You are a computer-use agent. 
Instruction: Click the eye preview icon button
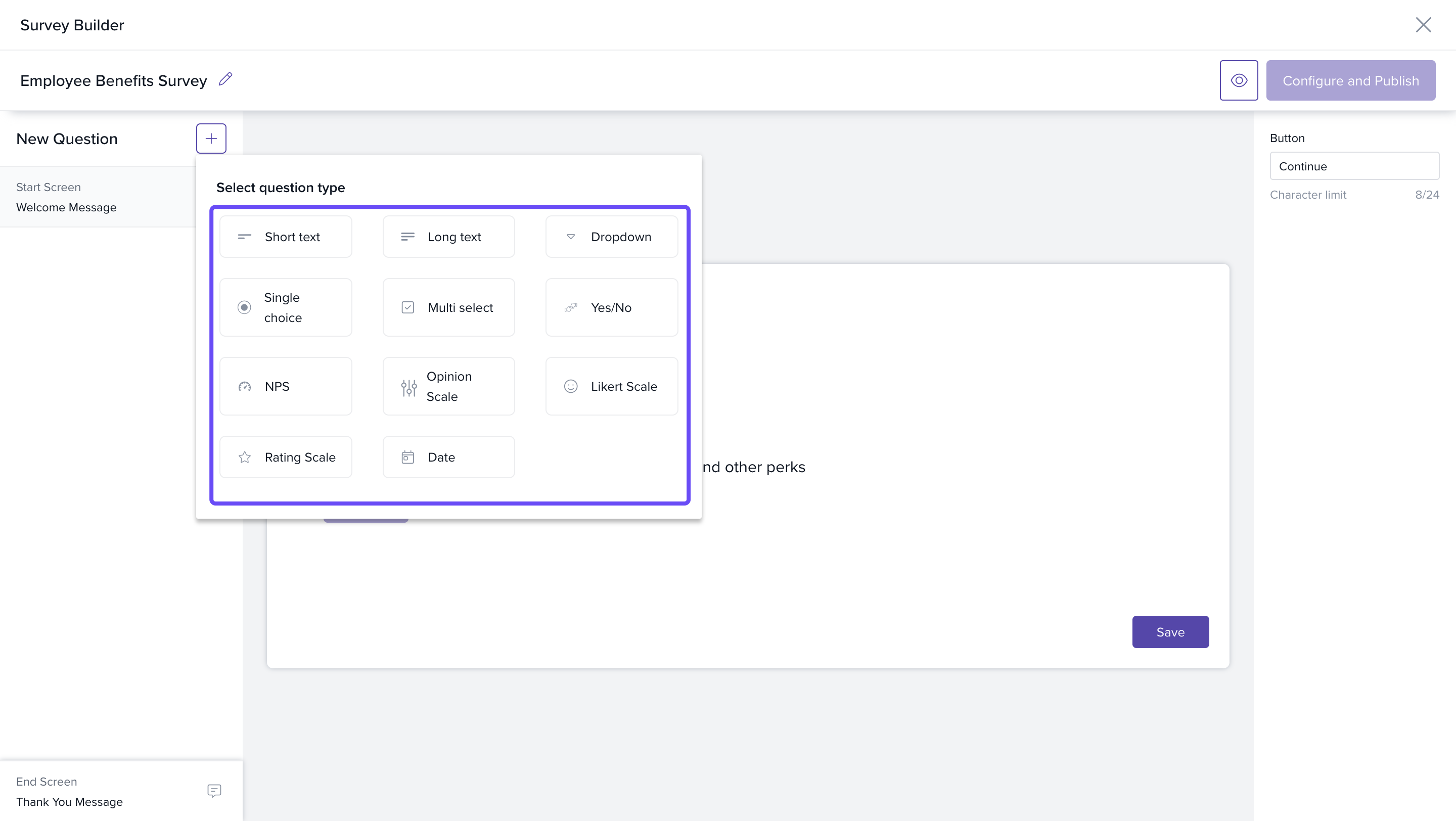click(1239, 80)
